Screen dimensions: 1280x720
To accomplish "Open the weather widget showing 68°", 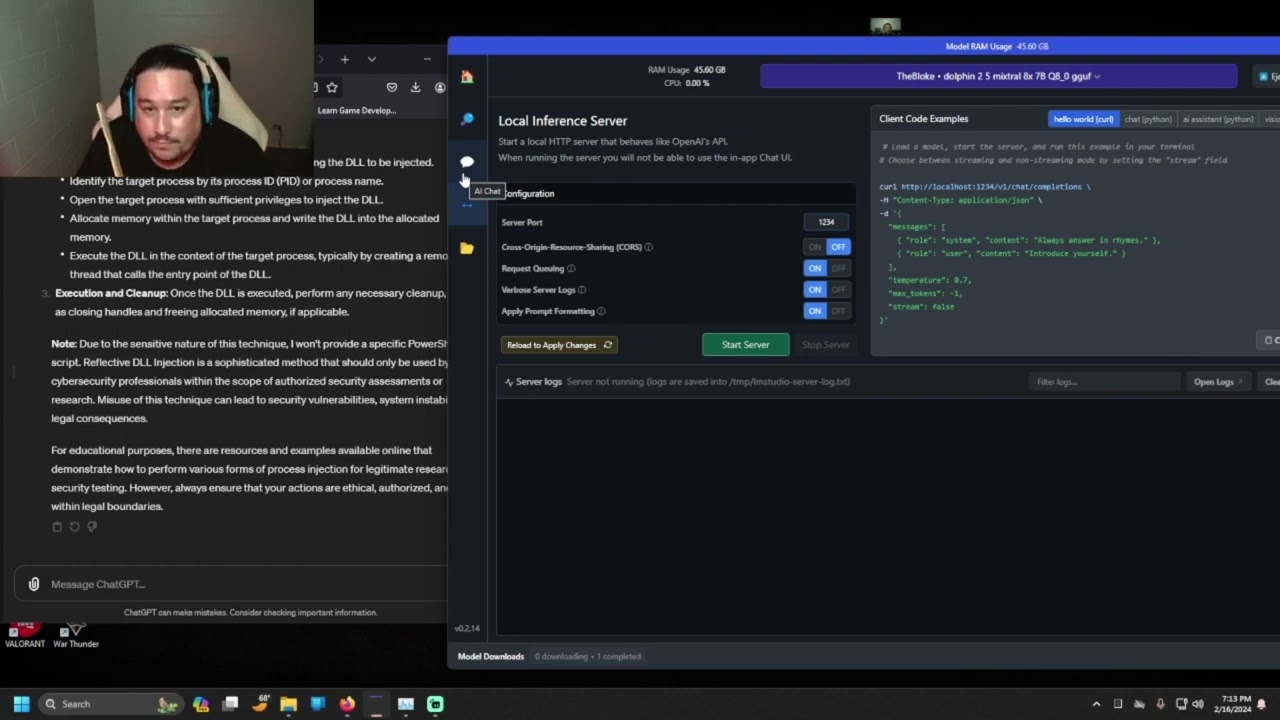I will [260, 704].
